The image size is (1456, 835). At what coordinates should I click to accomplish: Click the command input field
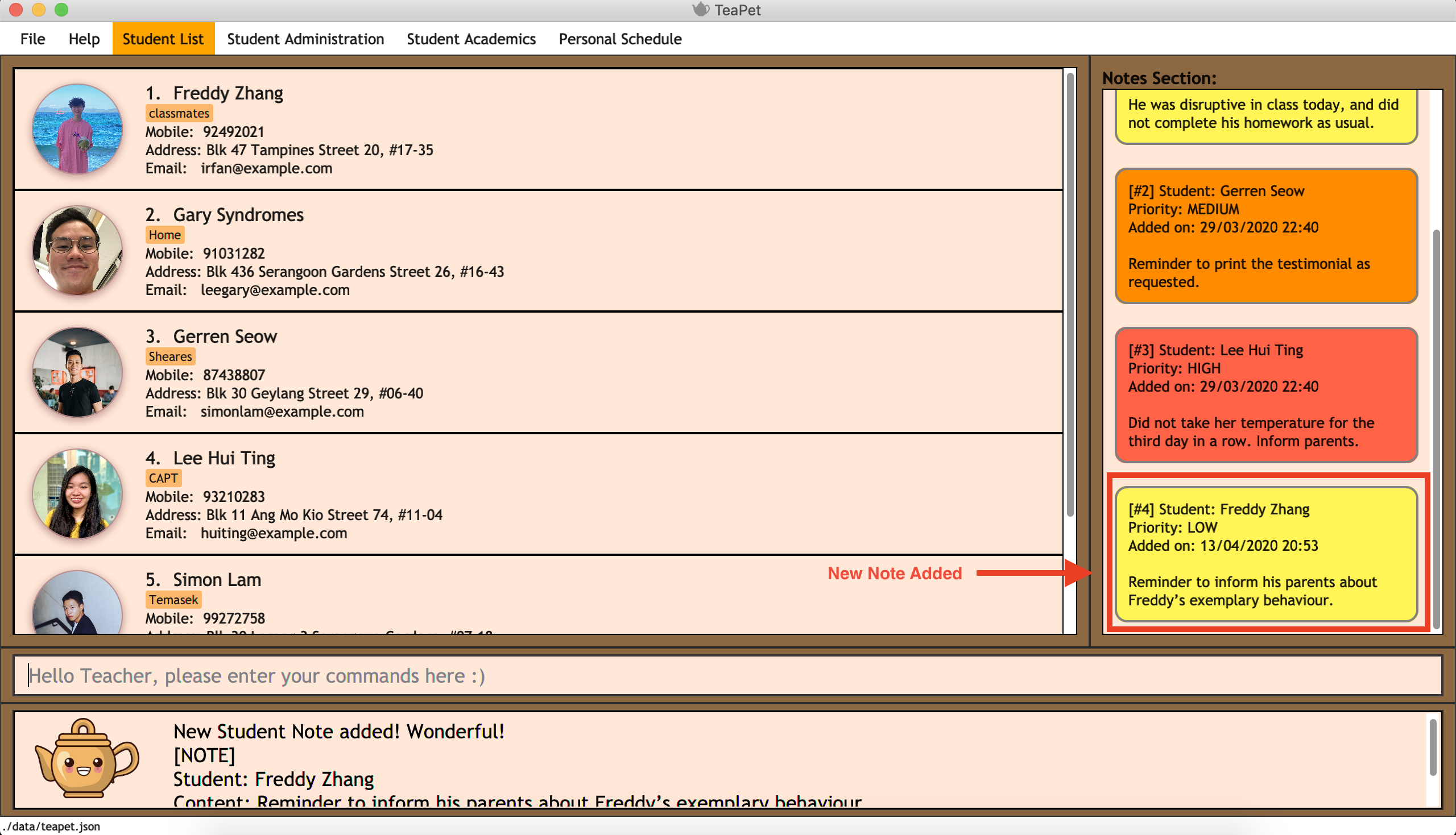727,675
